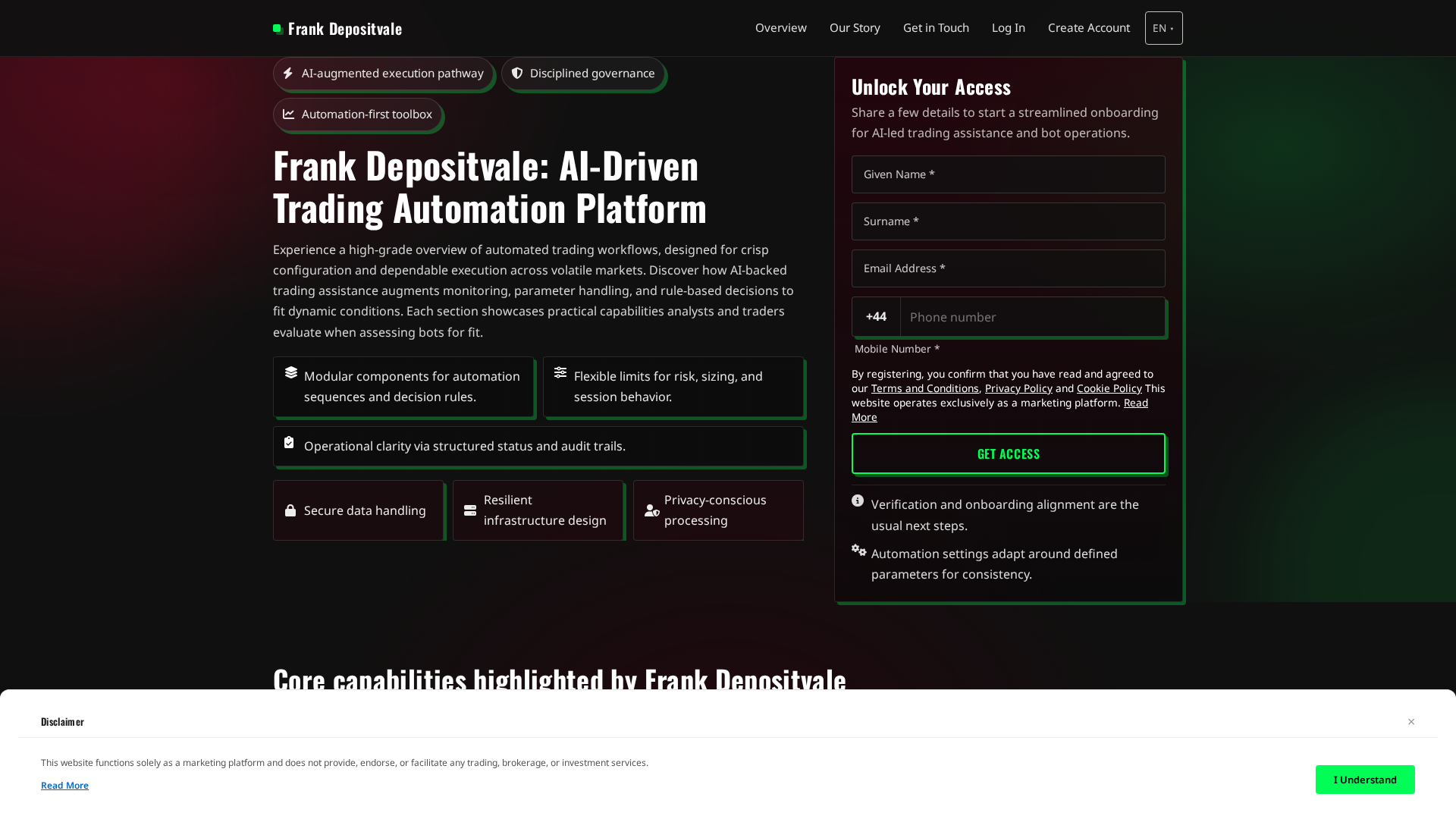Image resolution: width=1456 pixels, height=819 pixels.
Task: Click the Operational clarity via structured status card
Action: [538, 446]
